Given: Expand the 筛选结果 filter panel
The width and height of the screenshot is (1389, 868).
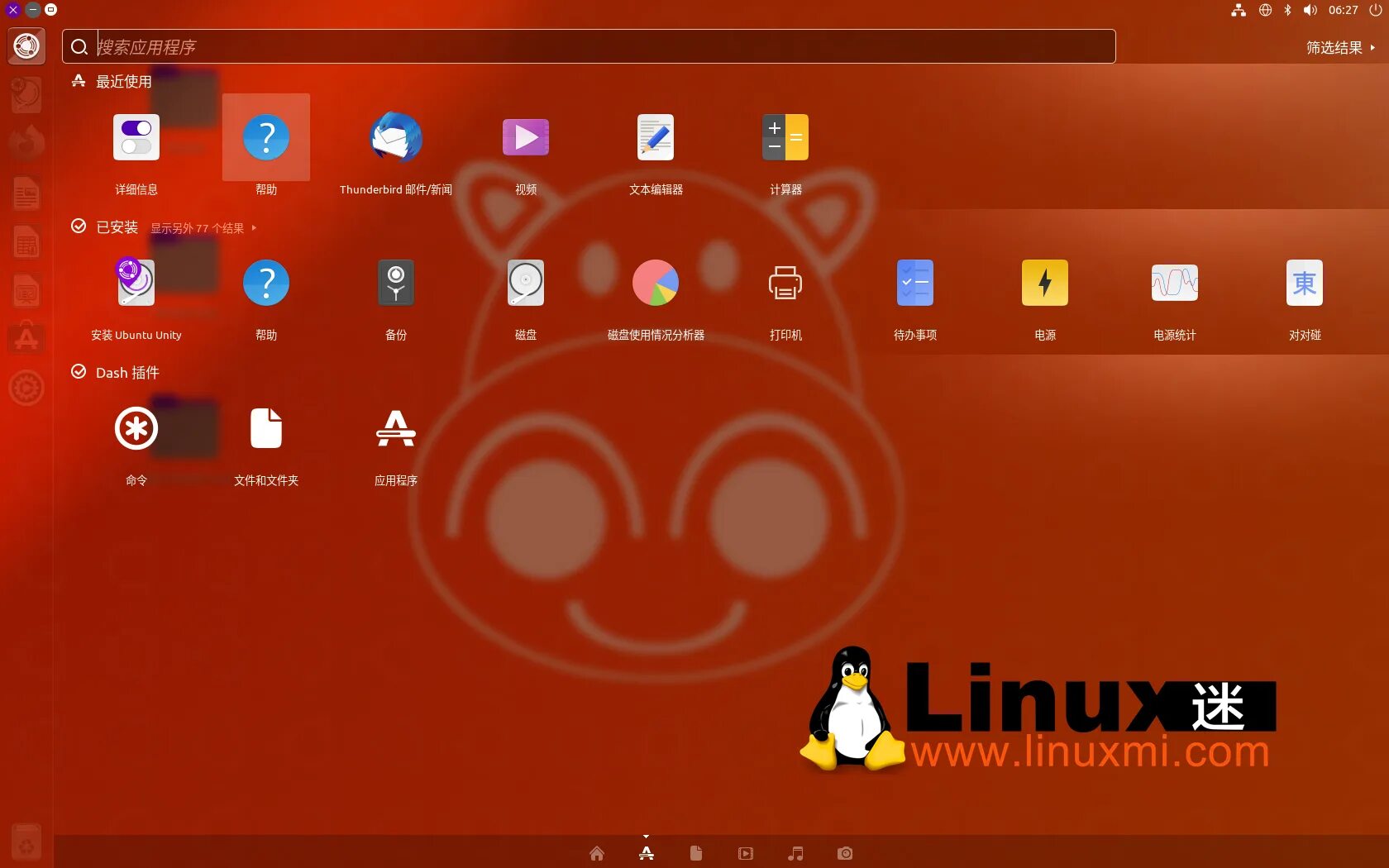Looking at the screenshot, I should pos(1340,48).
